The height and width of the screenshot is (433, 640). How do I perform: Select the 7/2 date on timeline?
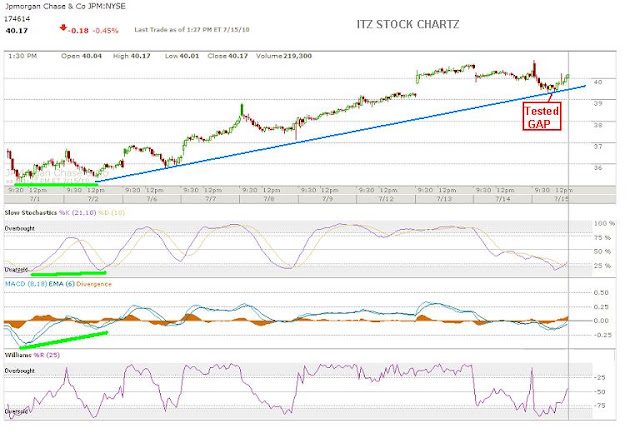[93, 199]
